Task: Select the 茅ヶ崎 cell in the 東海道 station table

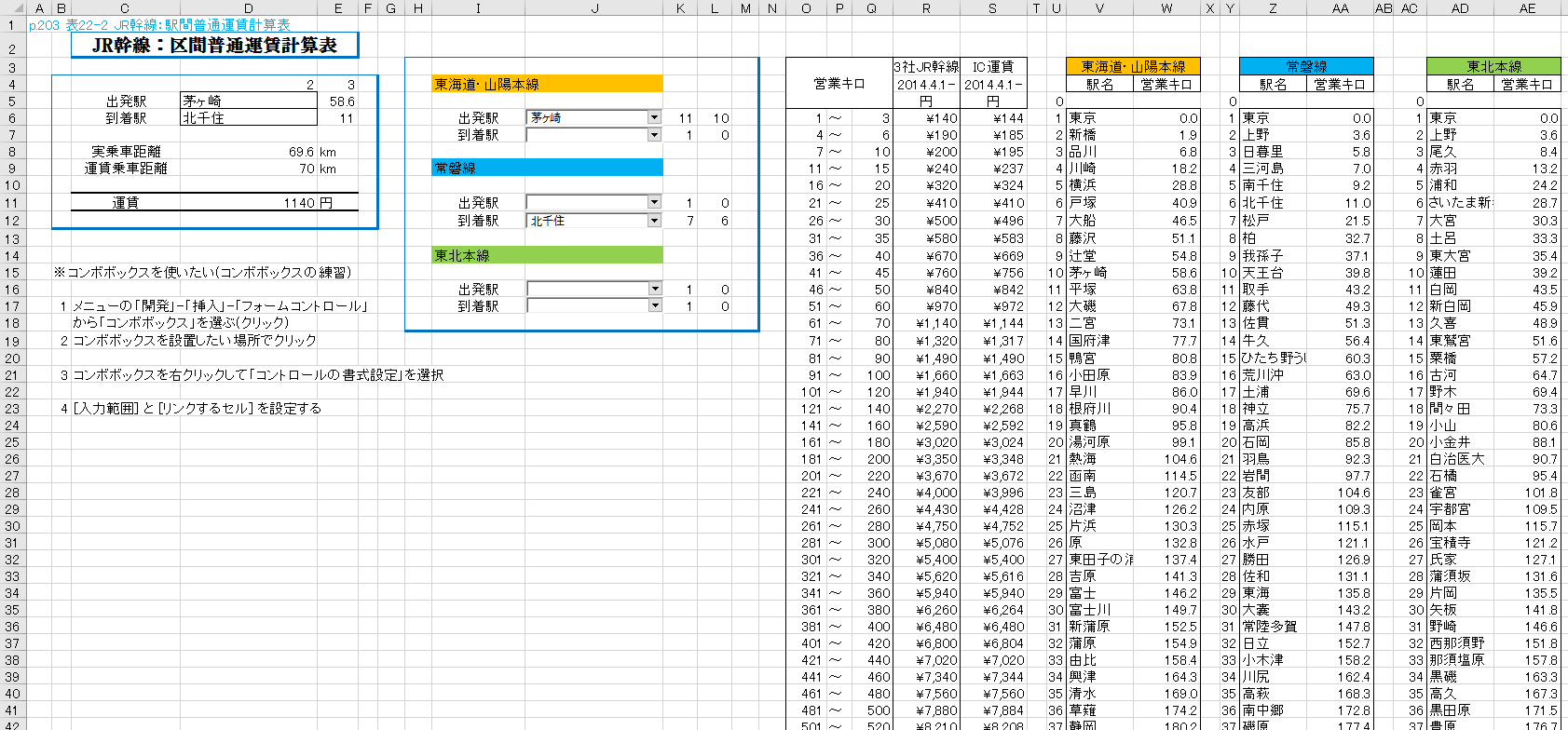Action: [x=1099, y=272]
